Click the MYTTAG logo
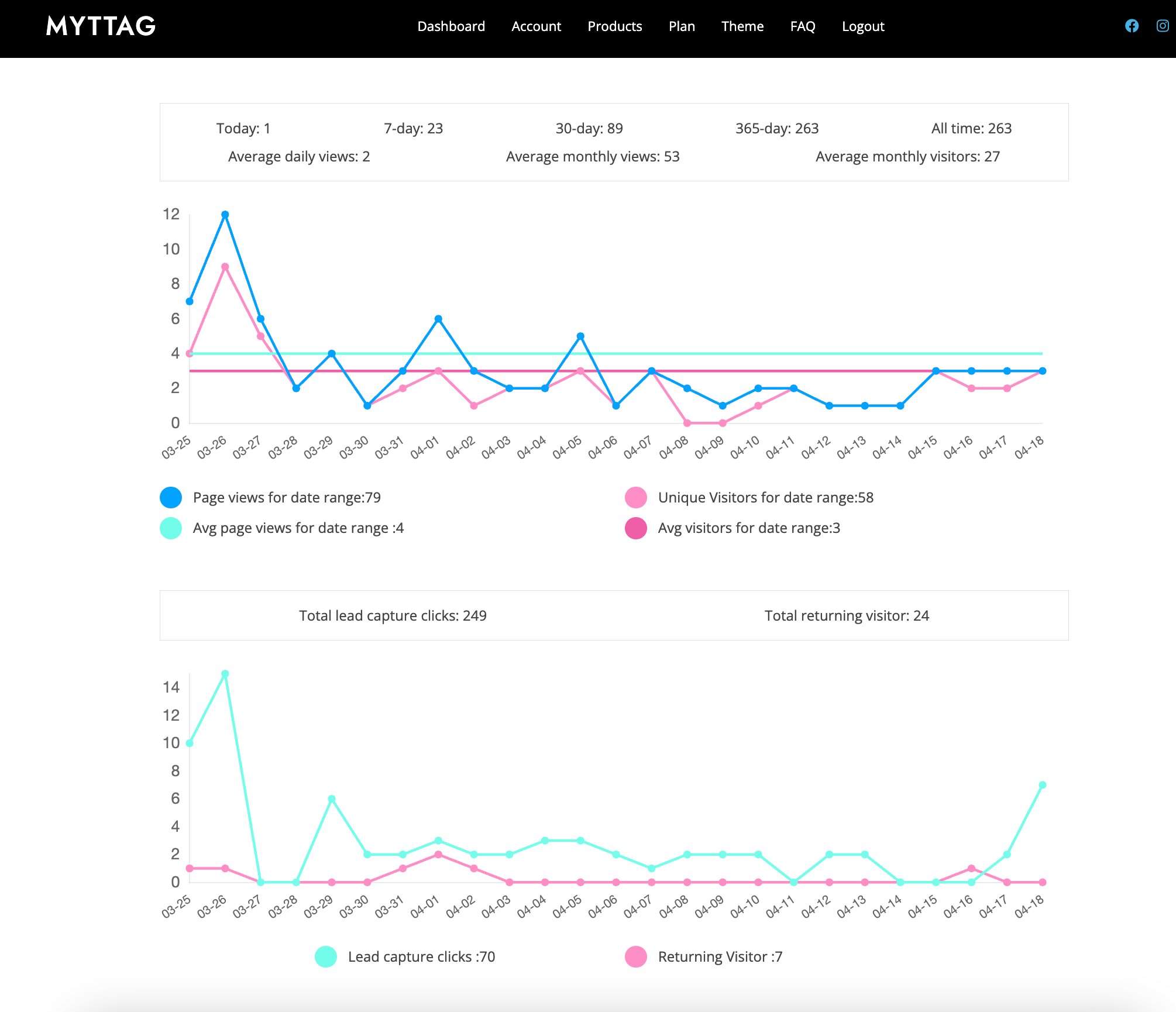Image resolution: width=1176 pixels, height=1012 pixels. [x=101, y=26]
